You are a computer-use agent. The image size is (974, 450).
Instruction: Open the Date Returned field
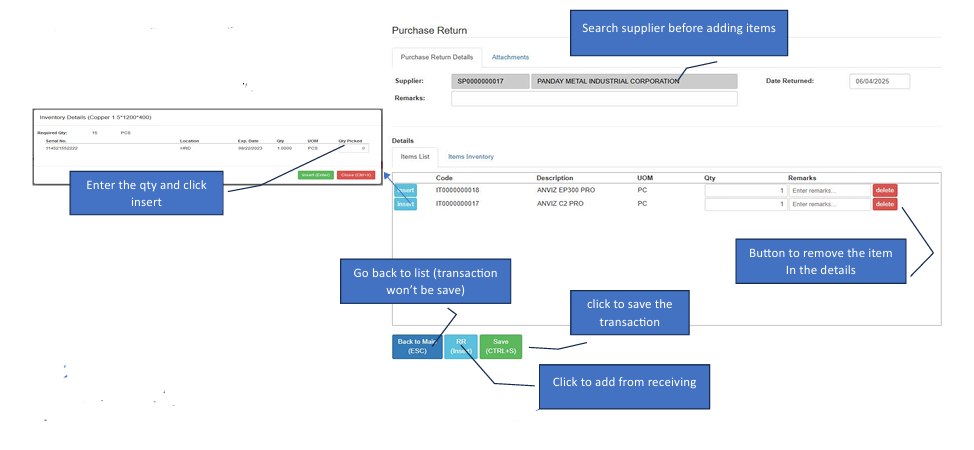[879, 81]
